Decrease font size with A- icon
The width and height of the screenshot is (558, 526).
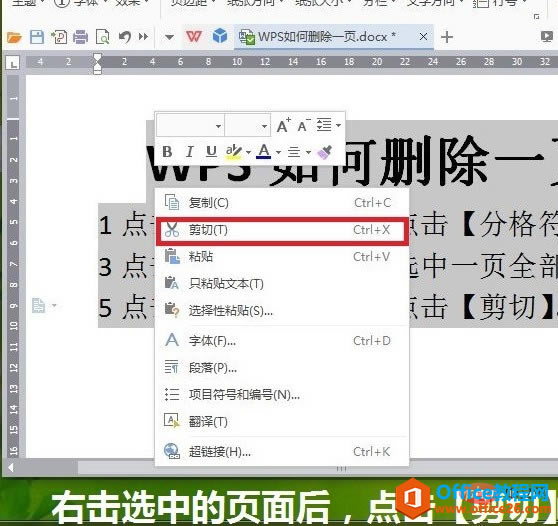click(304, 125)
